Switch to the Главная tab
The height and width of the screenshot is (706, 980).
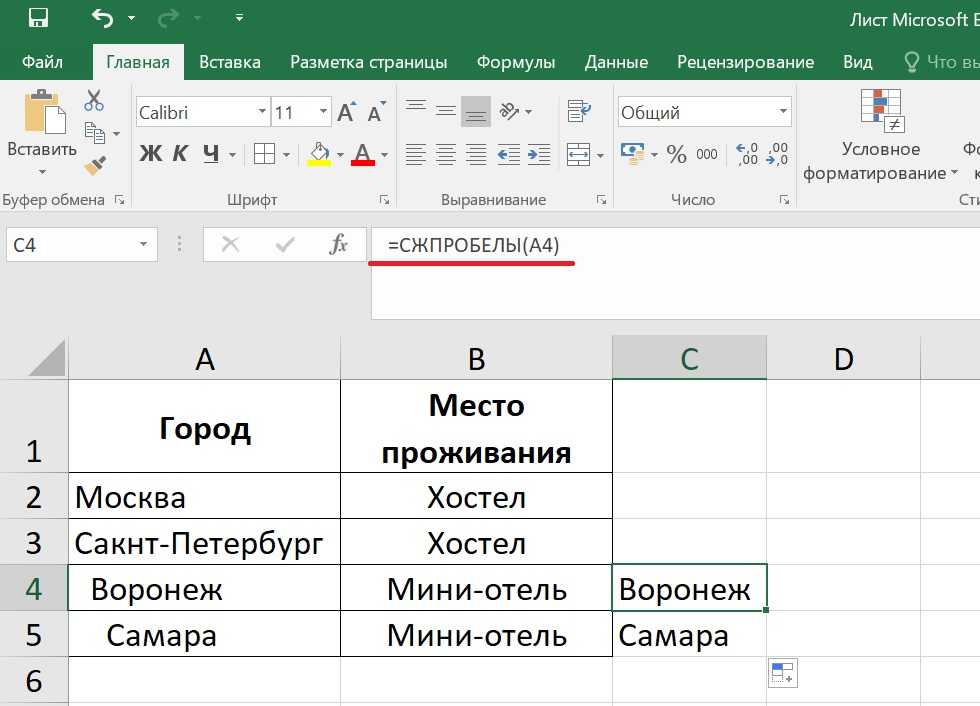click(138, 62)
